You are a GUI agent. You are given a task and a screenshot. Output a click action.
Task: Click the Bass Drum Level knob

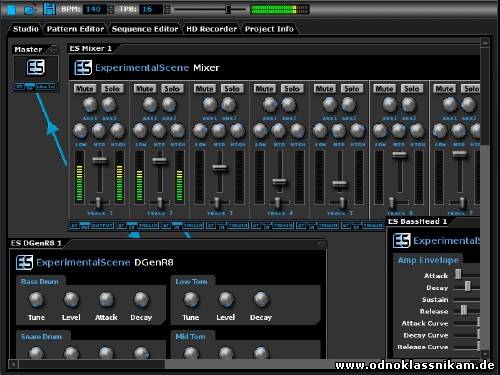71,299
